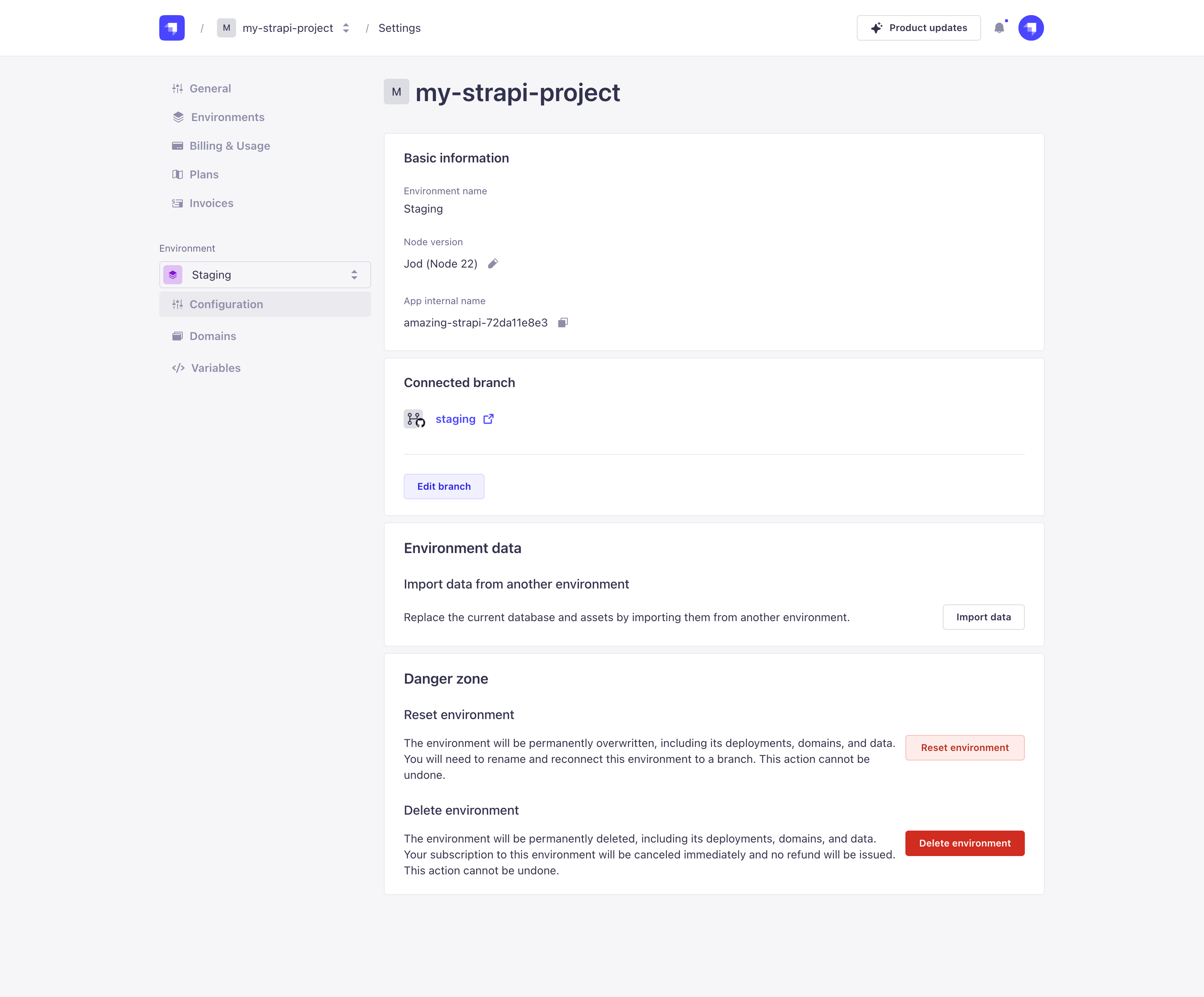Screen dimensions: 1204x997
Task: Click the Invoices icon in the sidebar
Action: pos(178,203)
